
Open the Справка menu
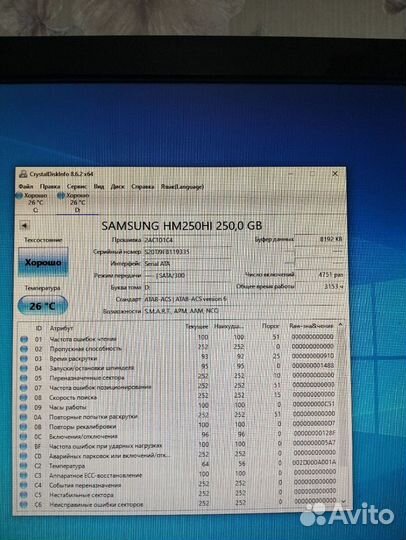coord(142,186)
